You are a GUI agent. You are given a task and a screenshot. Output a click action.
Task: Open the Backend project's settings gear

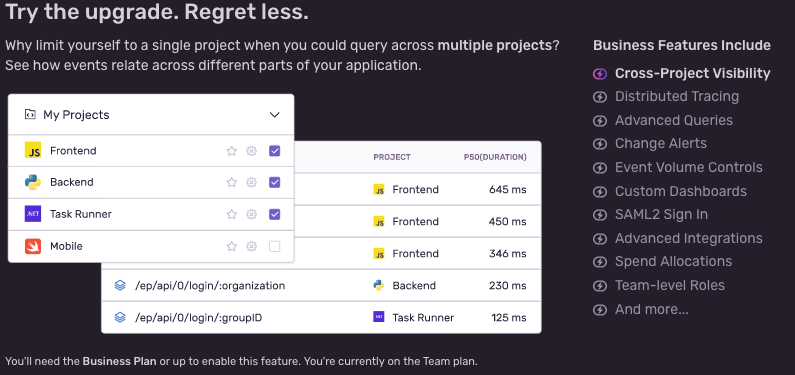251,182
